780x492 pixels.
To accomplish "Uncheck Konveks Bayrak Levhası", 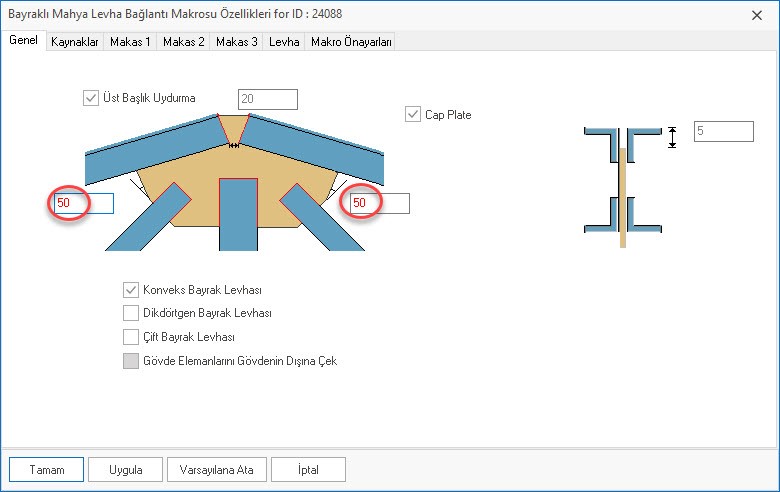I will point(131,290).
